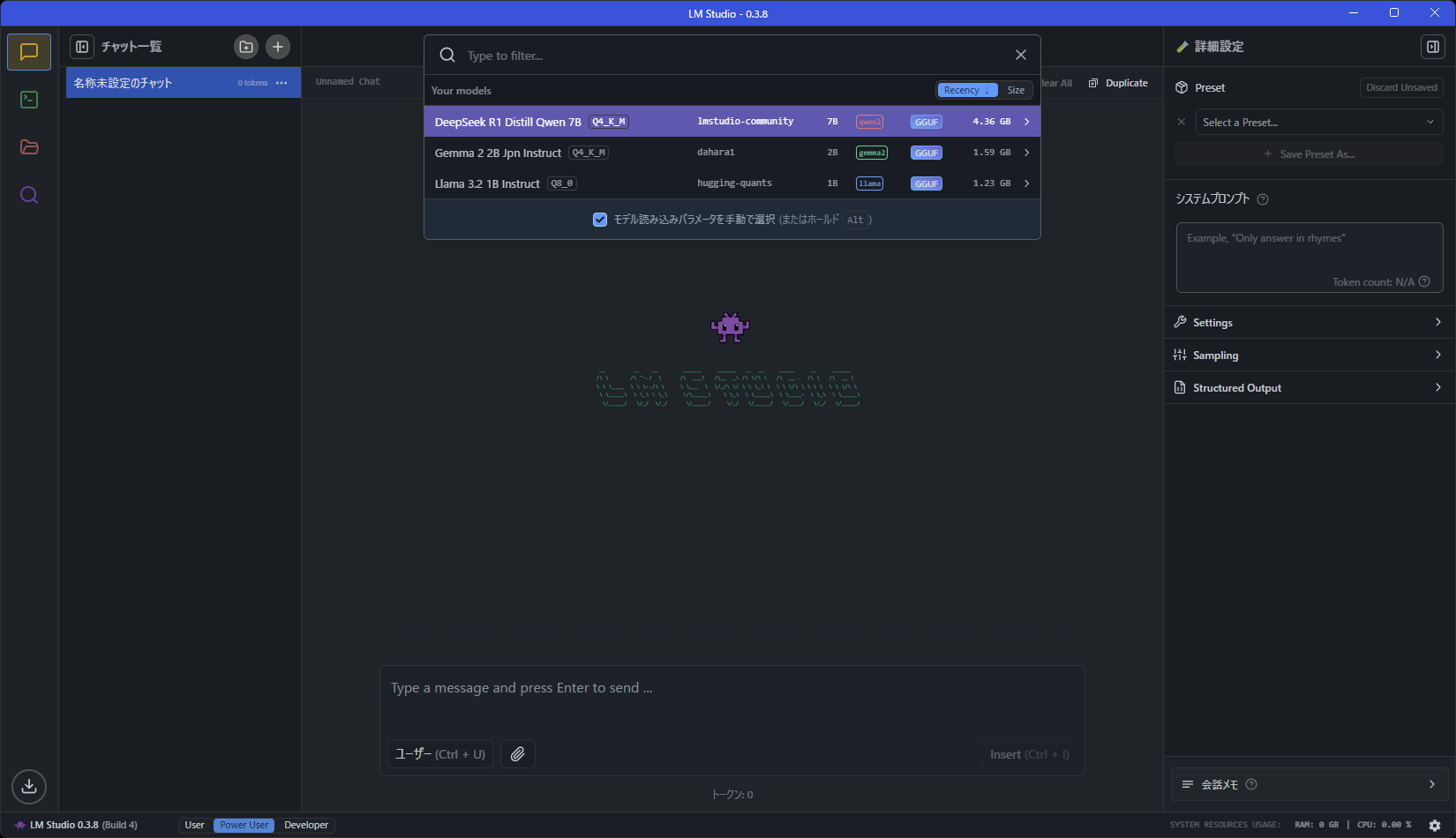Open app settings gear in status bar
The image size is (1456, 838).
[1435, 826]
